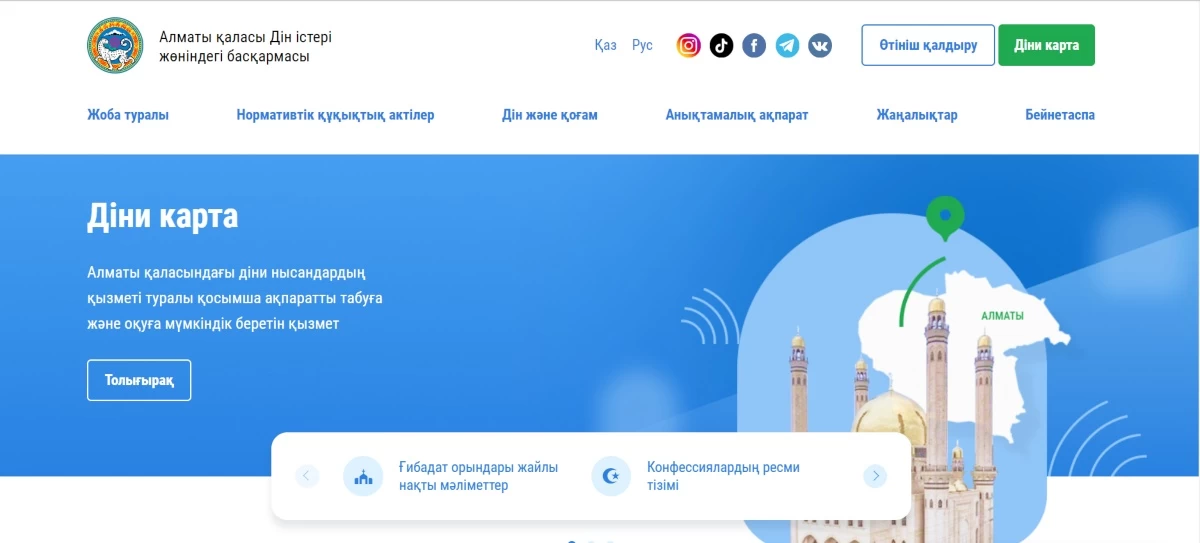Image resolution: width=1200 pixels, height=543 pixels.
Task: Click the Діни карта banner heading
Action: coord(163,215)
